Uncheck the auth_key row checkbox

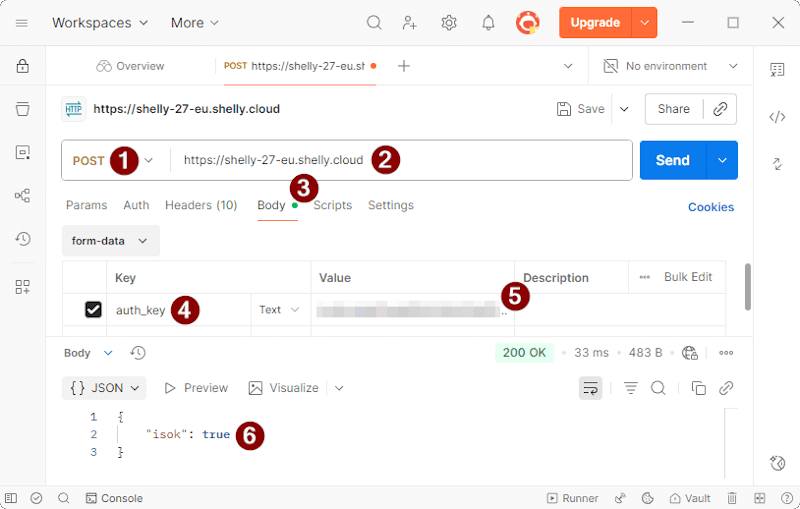93,310
